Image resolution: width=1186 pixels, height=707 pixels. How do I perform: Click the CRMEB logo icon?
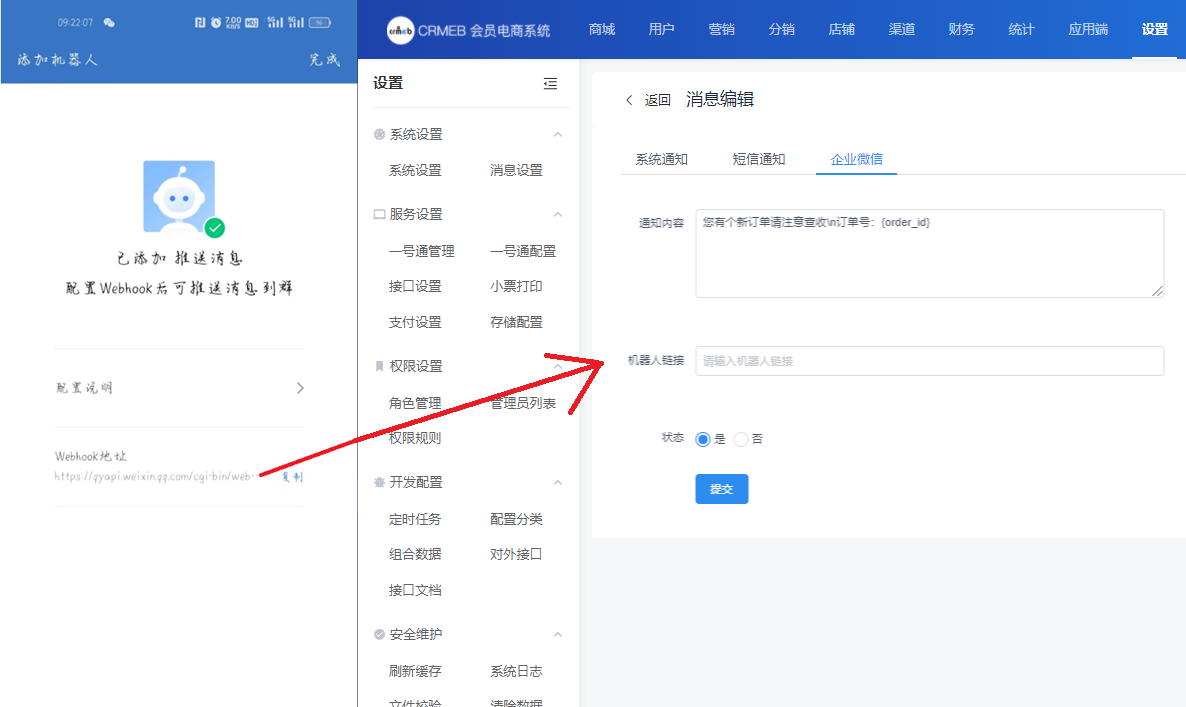click(x=400, y=31)
